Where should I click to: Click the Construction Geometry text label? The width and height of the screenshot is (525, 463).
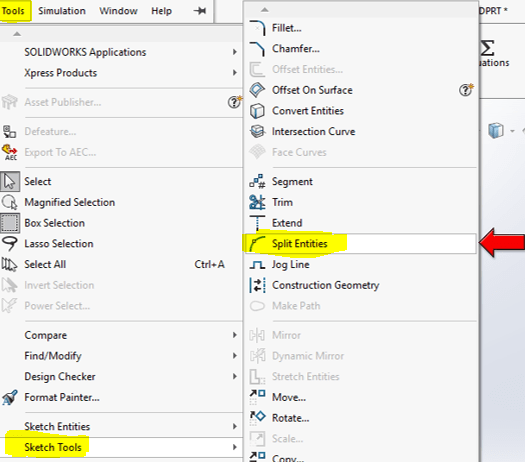pyautogui.click(x=325, y=285)
